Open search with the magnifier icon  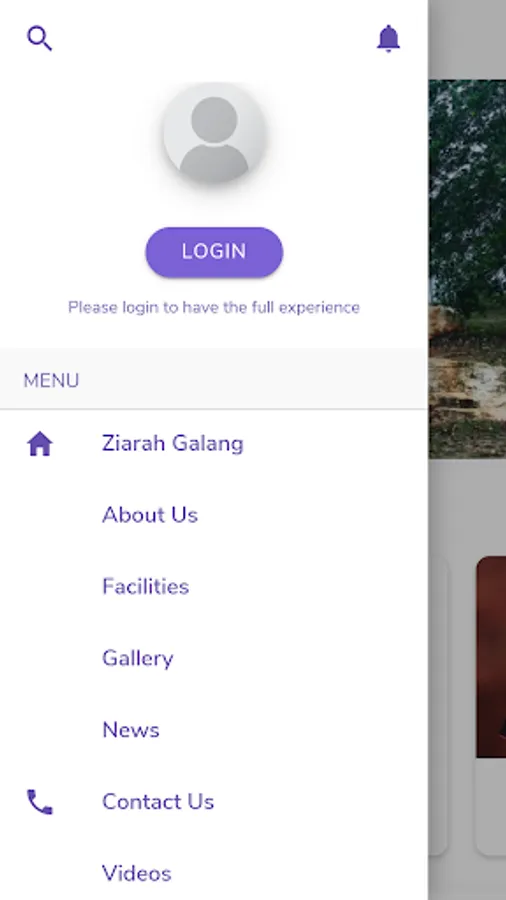click(40, 38)
